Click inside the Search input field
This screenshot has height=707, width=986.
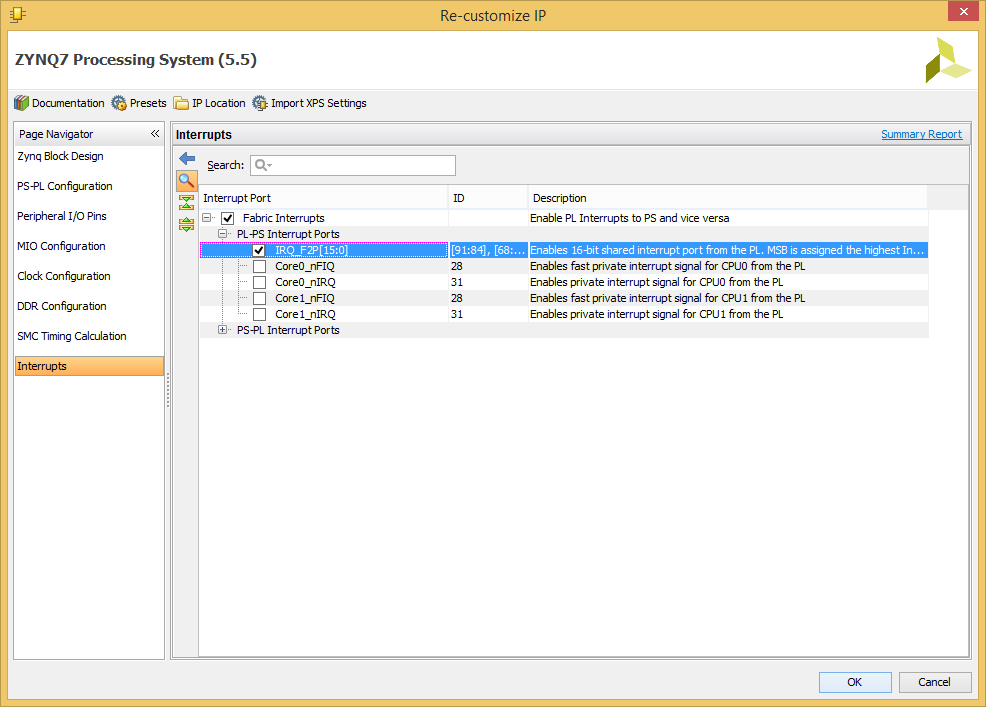click(360, 165)
